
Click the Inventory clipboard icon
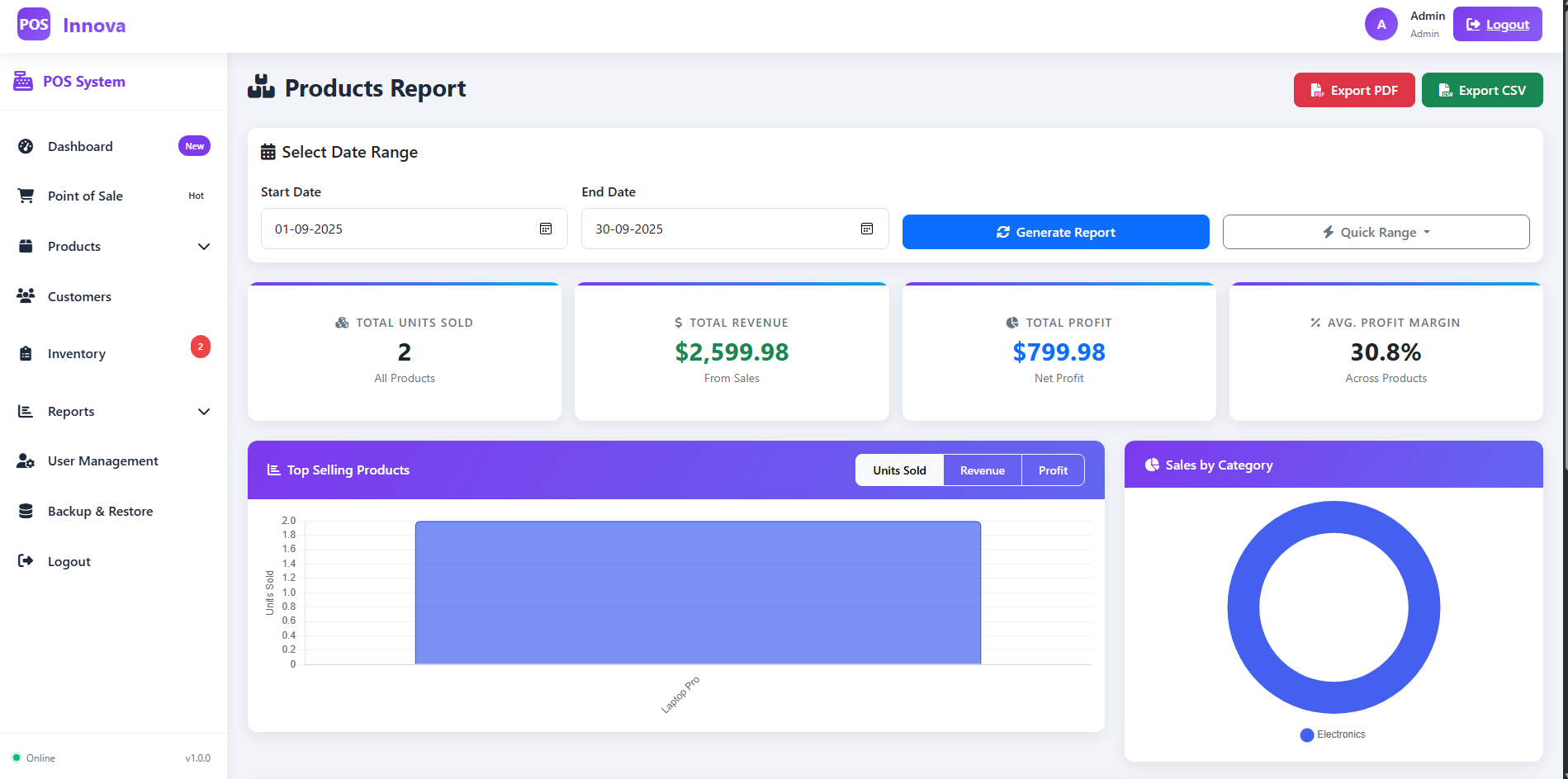(x=26, y=353)
